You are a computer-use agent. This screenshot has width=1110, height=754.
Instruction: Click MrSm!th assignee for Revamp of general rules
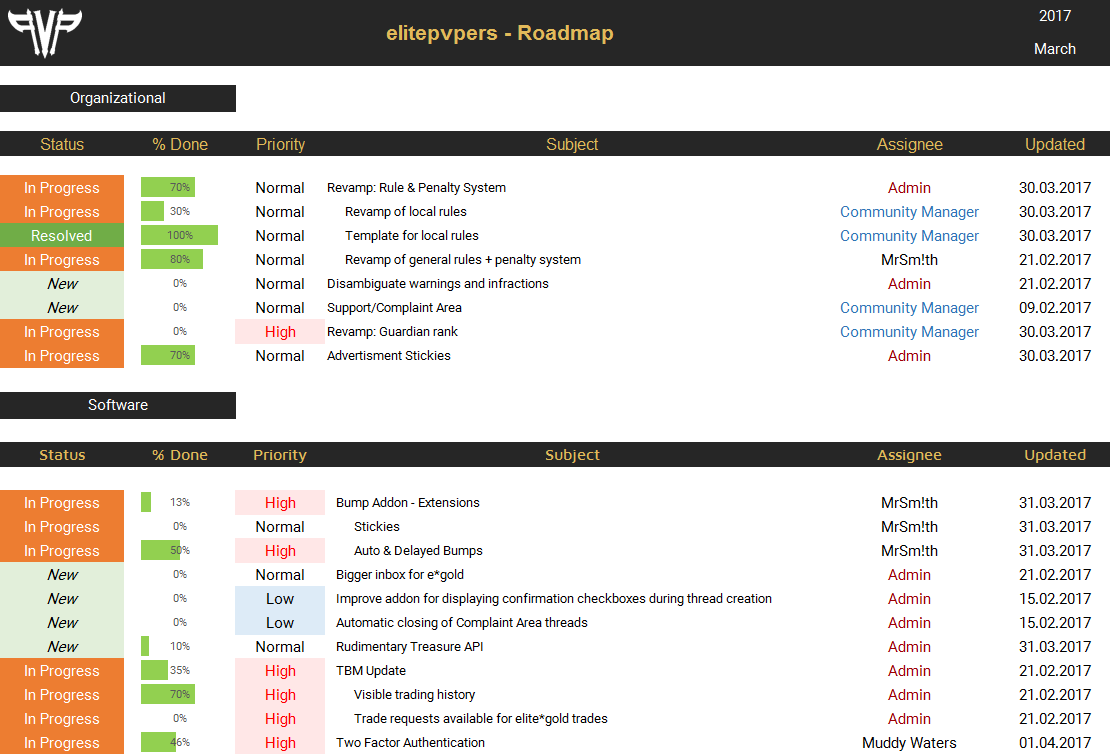tap(909, 260)
